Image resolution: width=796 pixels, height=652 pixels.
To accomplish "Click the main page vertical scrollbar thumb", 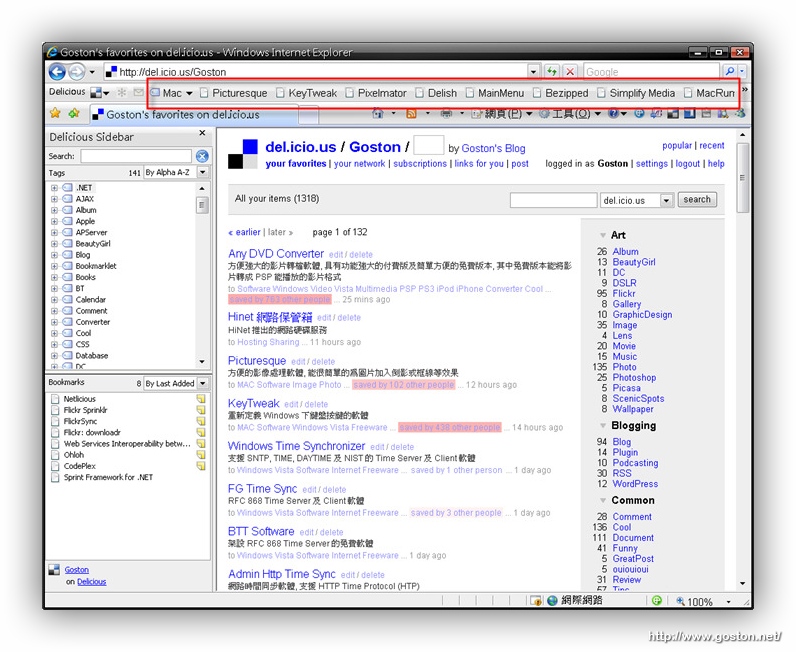I will click(x=742, y=178).
